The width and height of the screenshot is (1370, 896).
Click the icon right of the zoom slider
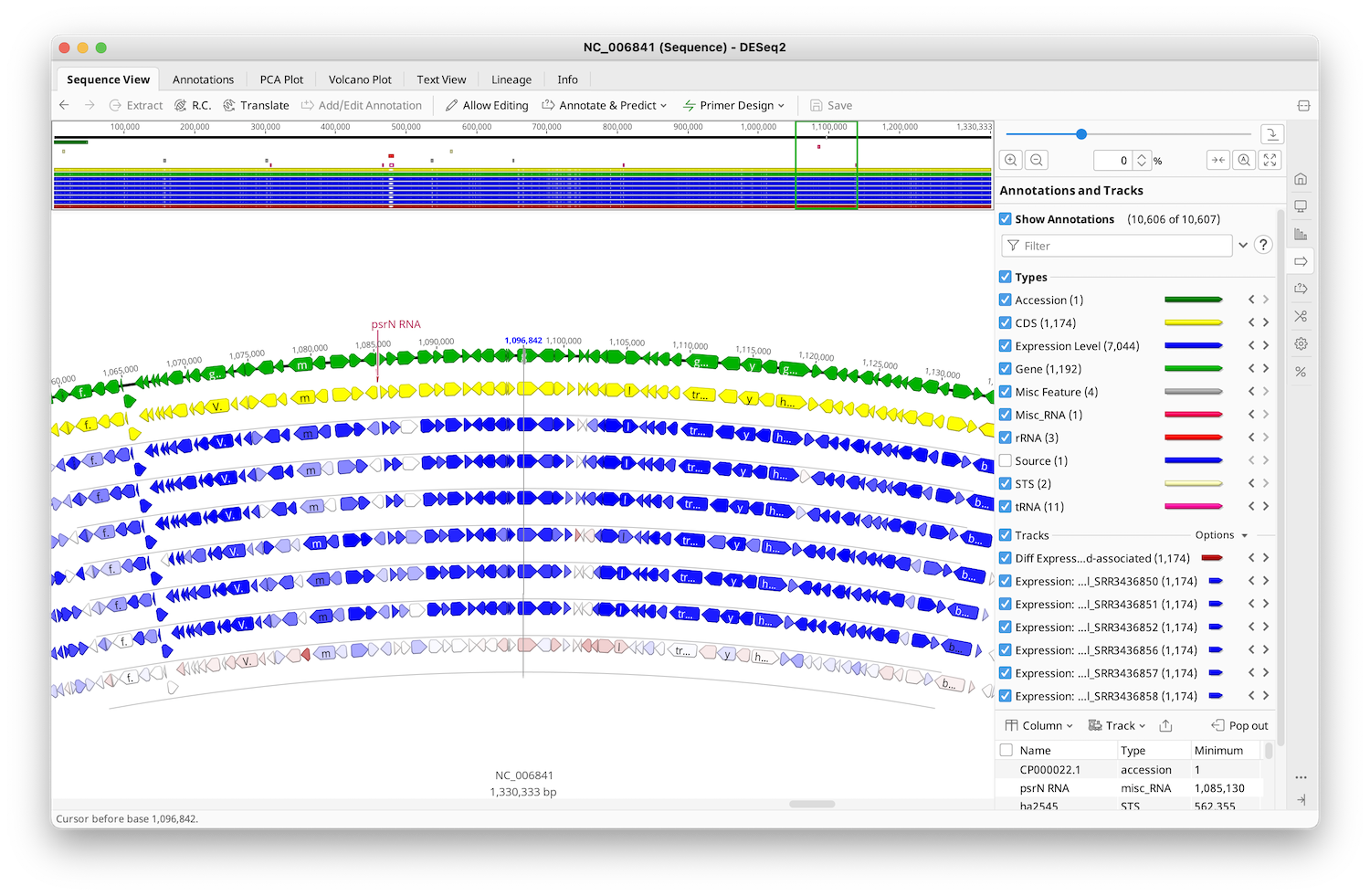tap(1272, 134)
